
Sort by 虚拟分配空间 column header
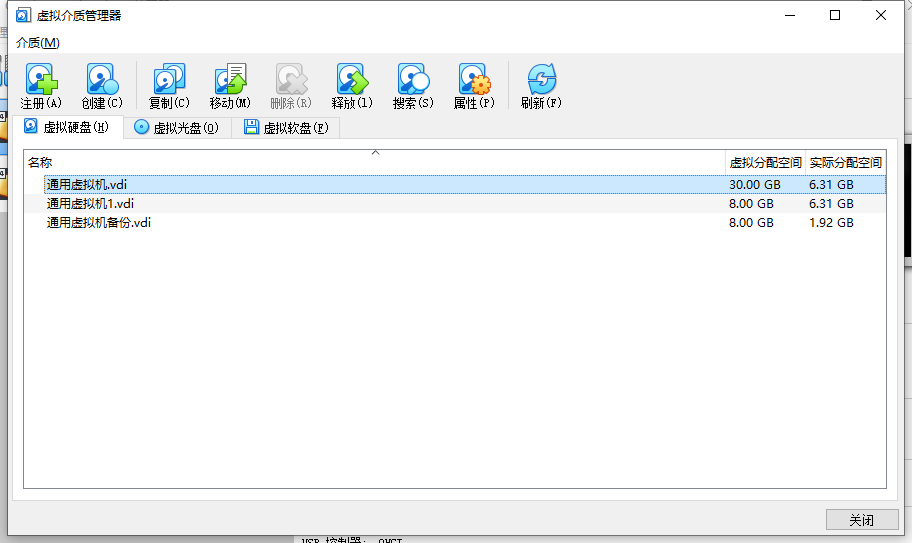pos(765,162)
